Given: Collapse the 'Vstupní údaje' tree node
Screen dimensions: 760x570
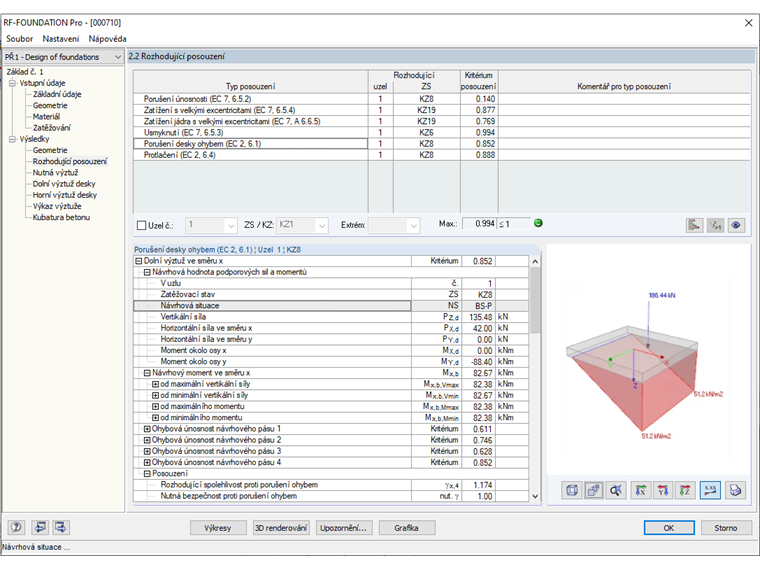Looking at the screenshot, I should 12,83.
